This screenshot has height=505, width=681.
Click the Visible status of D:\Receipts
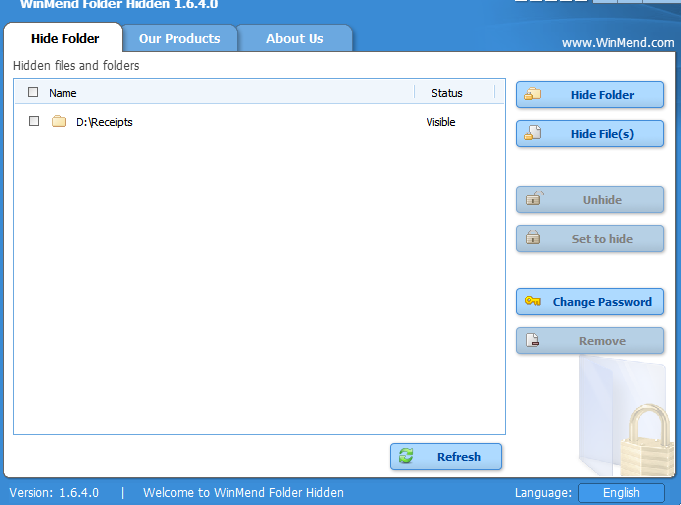click(x=440, y=122)
